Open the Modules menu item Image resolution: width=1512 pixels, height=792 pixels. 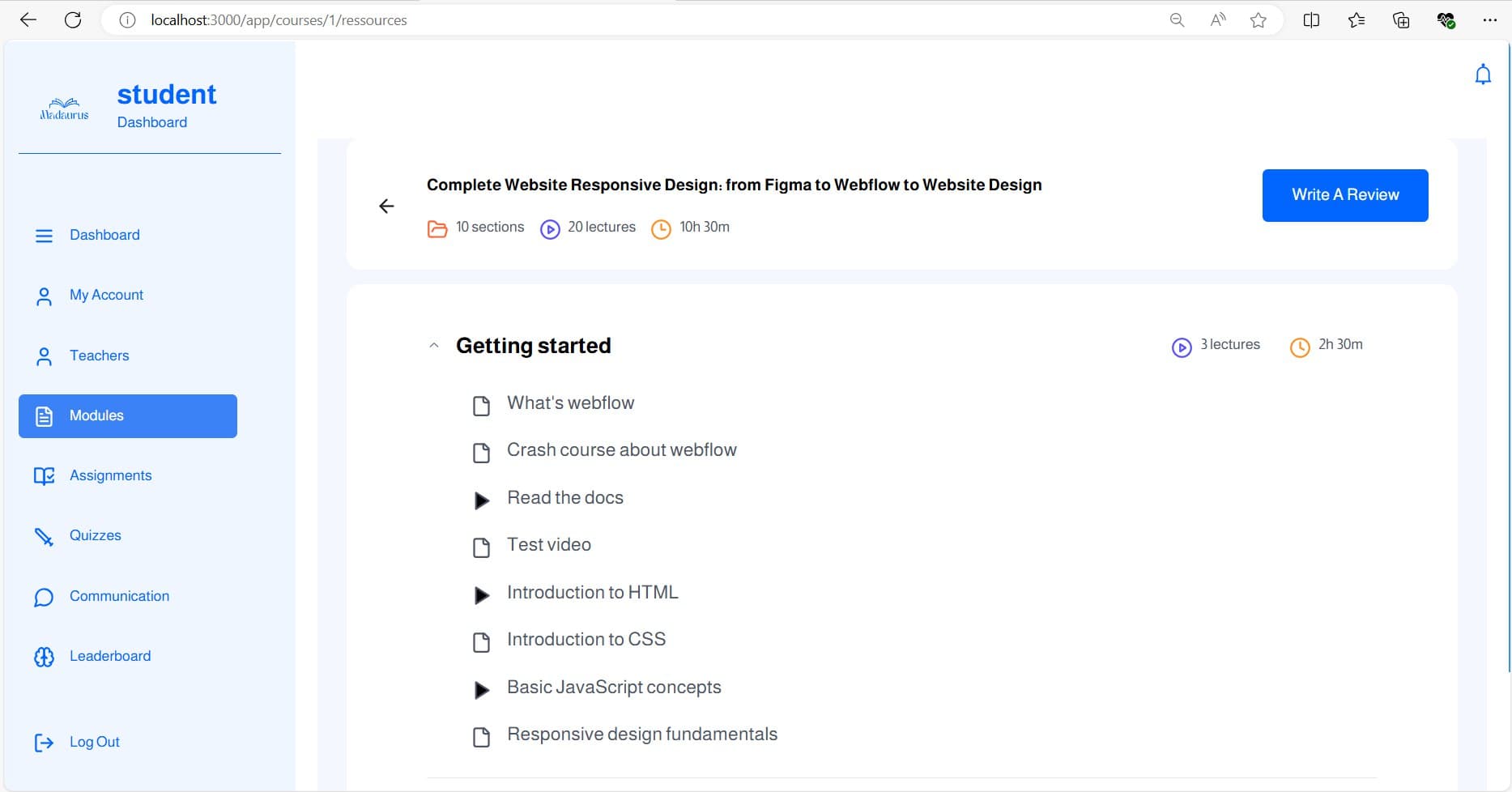click(x=128, y=416)
